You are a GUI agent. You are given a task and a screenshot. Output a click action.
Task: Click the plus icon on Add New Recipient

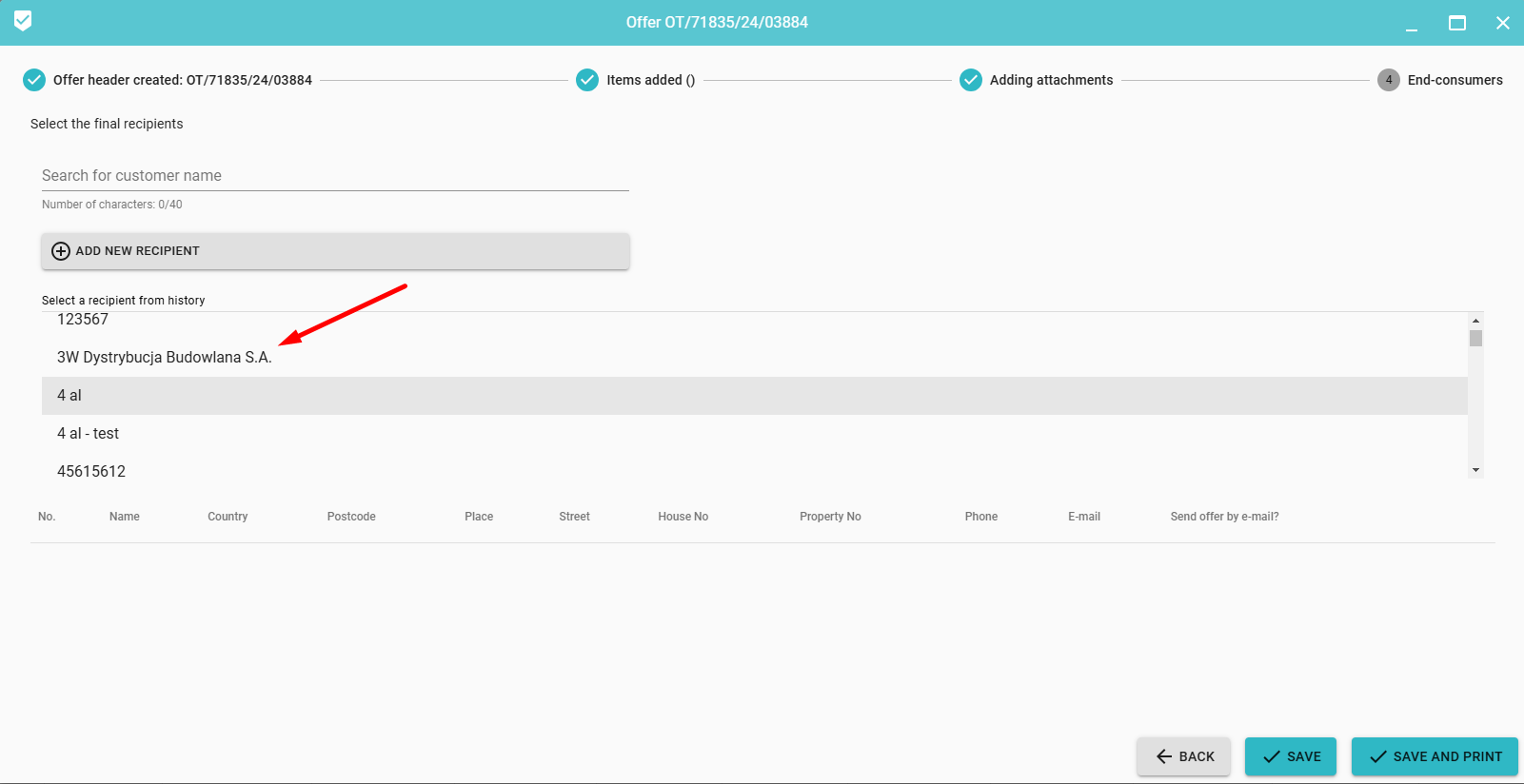pos(61,251)
